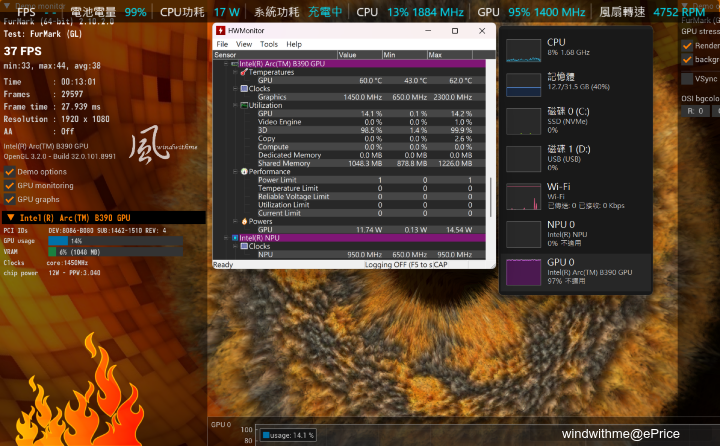Click the Min column header
This screenshot has height=446, width=720.
[x=405, y=55]
